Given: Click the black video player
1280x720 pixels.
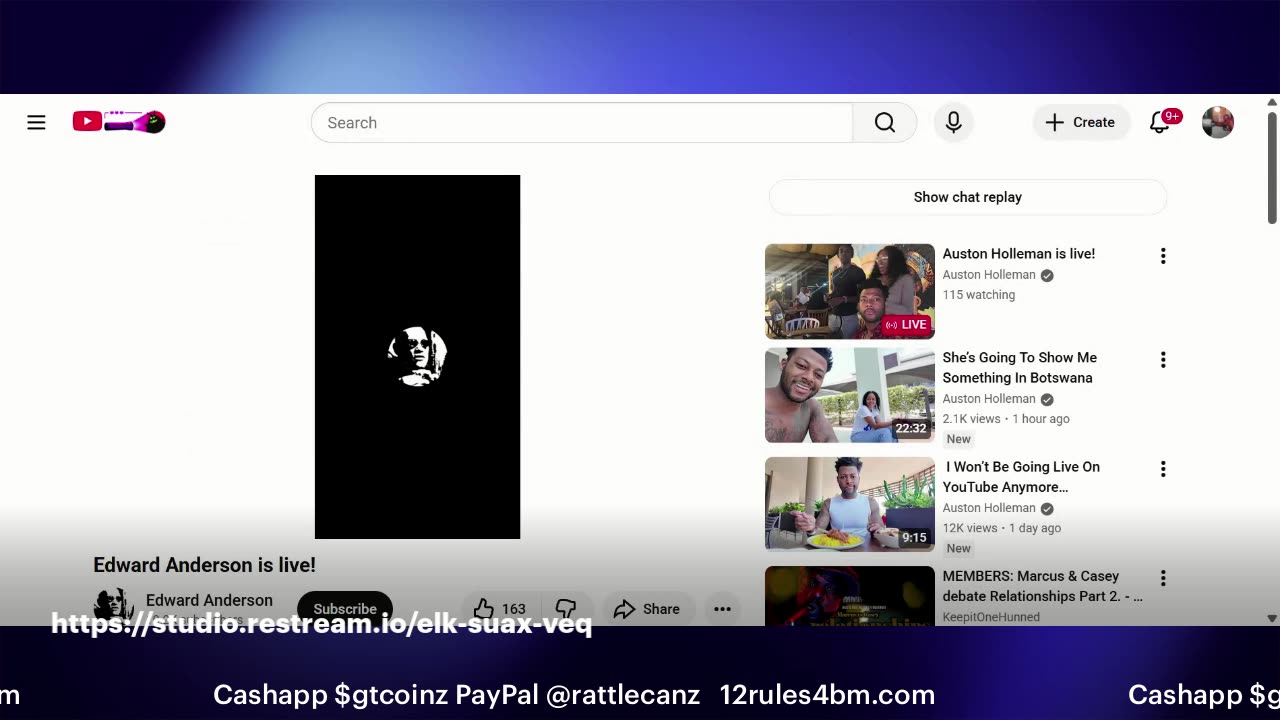Looking at the screenshot, I should [x=417, y=357].
